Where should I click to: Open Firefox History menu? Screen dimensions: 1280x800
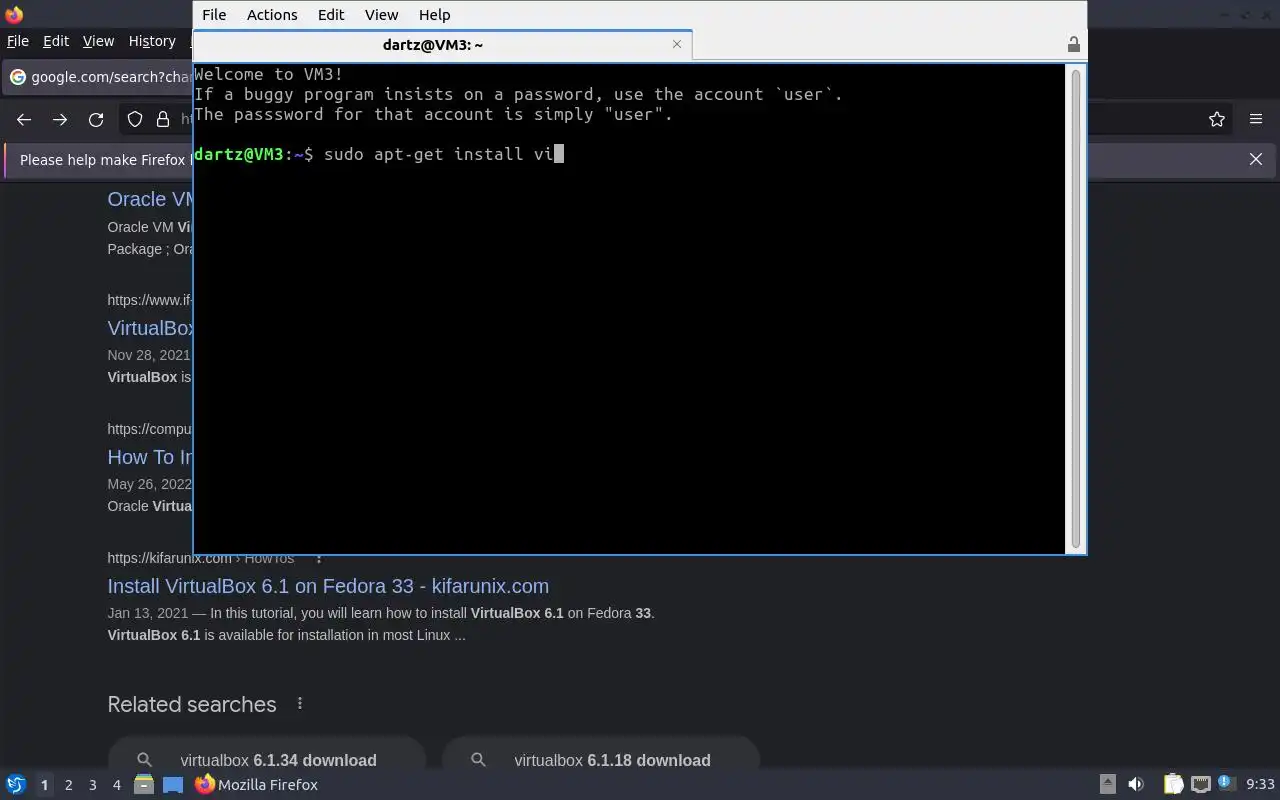click(x=152, y=41)
